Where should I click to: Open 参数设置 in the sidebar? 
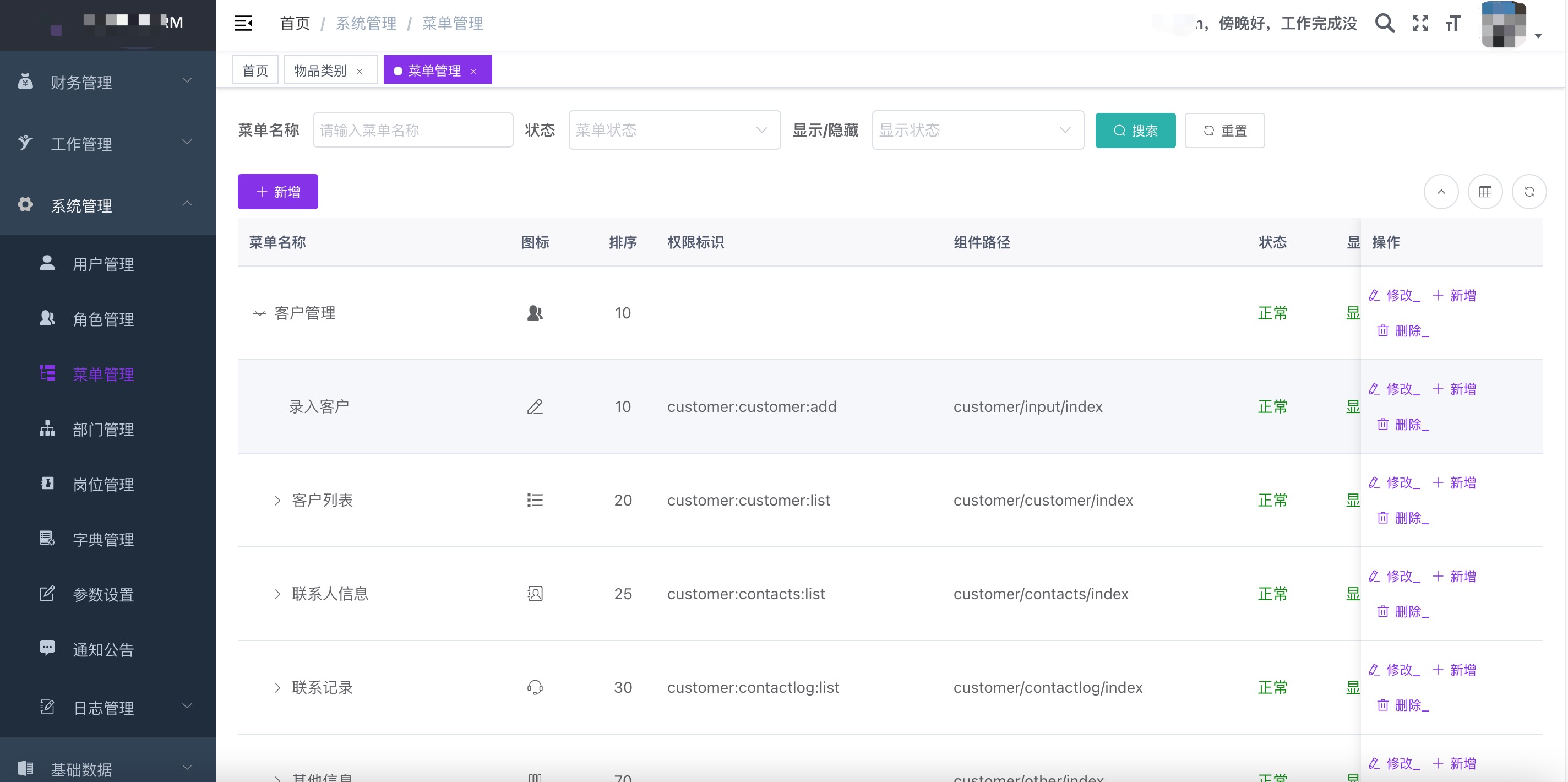108,594
